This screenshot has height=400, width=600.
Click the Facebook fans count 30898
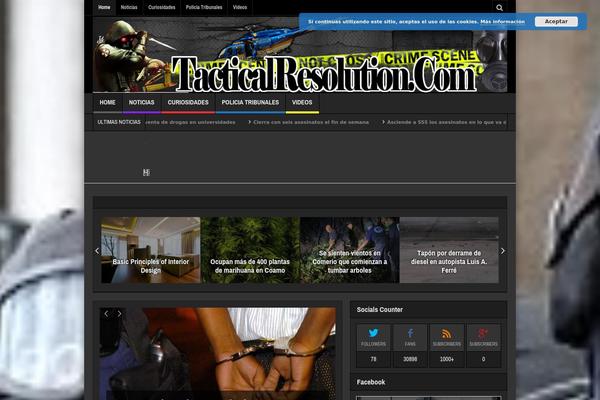tap(410, 359)
